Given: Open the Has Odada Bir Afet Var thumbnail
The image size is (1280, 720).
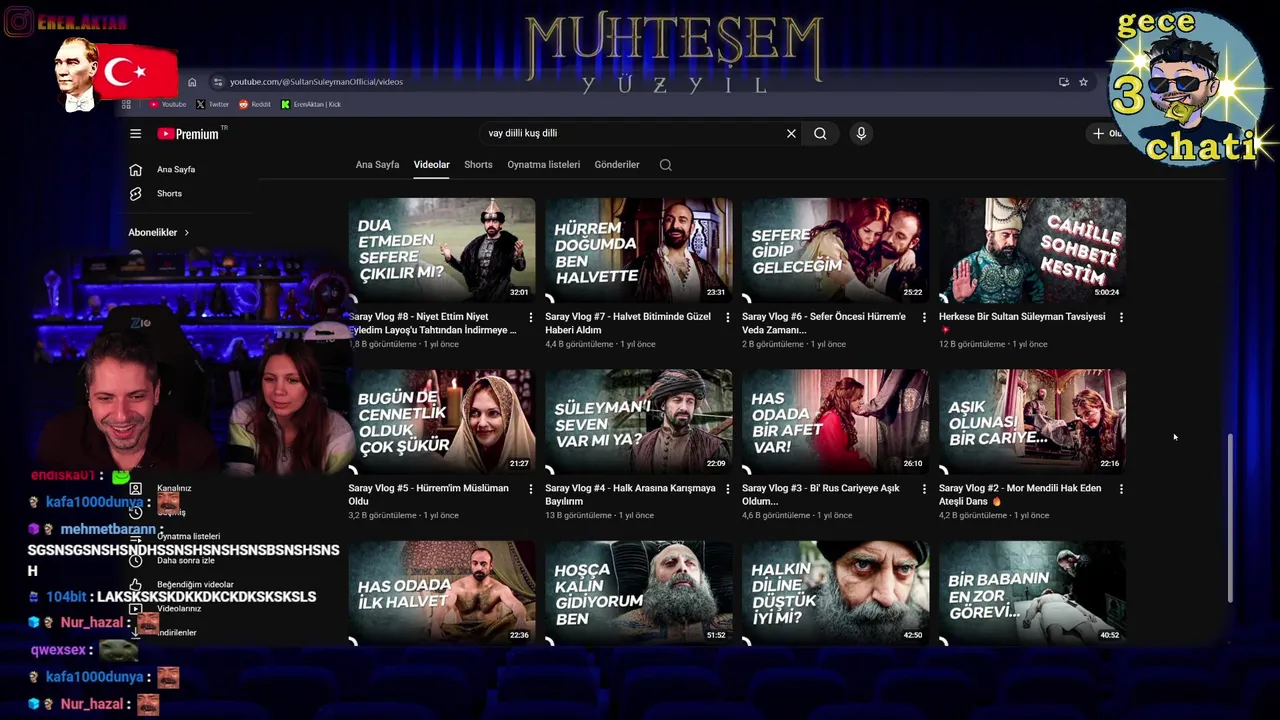Looking at the screenshot, I should point(835,421).
